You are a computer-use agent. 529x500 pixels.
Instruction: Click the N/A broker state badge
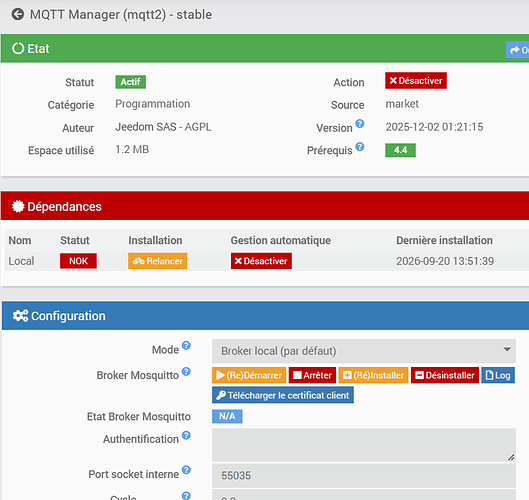pyautogui.click(x=227, y=416)
